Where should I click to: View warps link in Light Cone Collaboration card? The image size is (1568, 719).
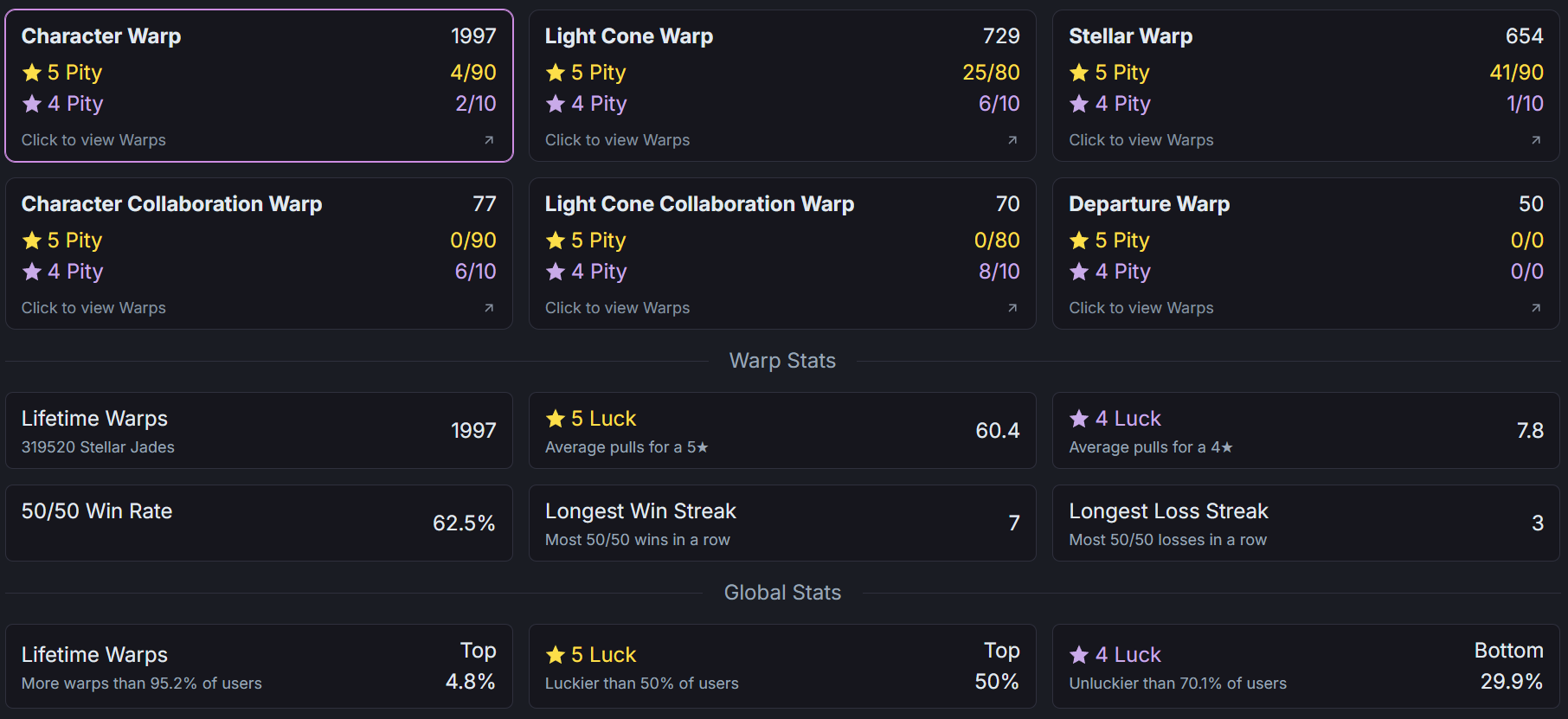click(x=617, y=308)
